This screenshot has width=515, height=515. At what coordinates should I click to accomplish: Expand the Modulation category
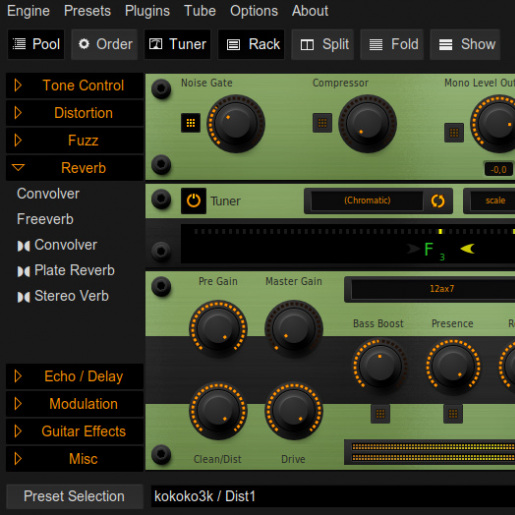(x=75, y=404)
